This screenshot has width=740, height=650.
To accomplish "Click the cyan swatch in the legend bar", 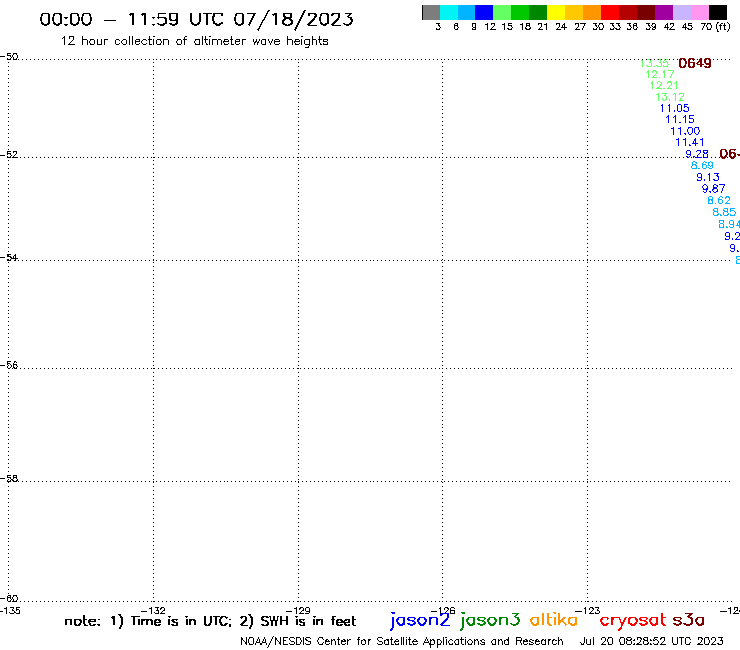I will (449, 12).
